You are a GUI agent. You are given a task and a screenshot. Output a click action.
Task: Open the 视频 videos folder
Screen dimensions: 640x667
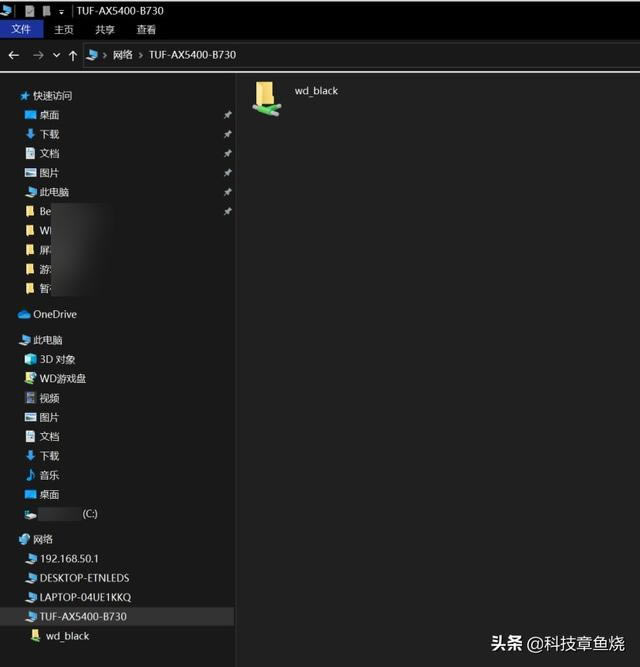click(x=48, y=398)
